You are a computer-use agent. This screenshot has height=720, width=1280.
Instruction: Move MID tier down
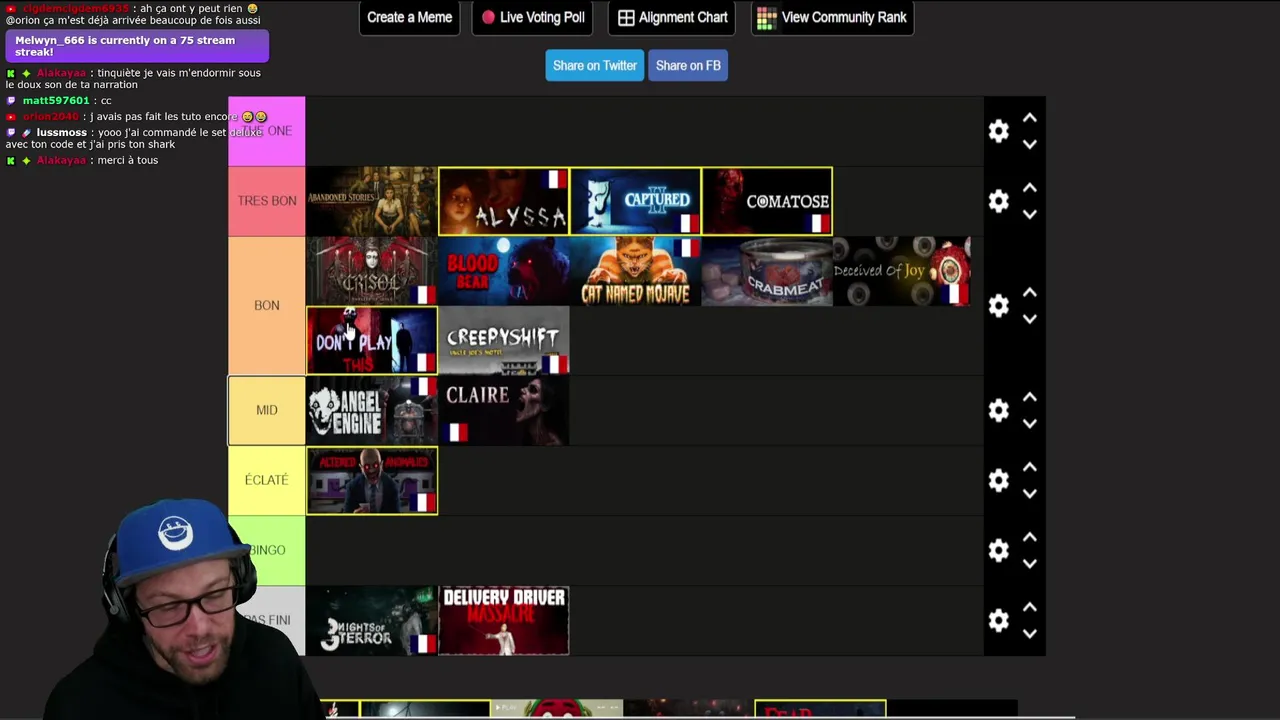(x=1029, y=423)
